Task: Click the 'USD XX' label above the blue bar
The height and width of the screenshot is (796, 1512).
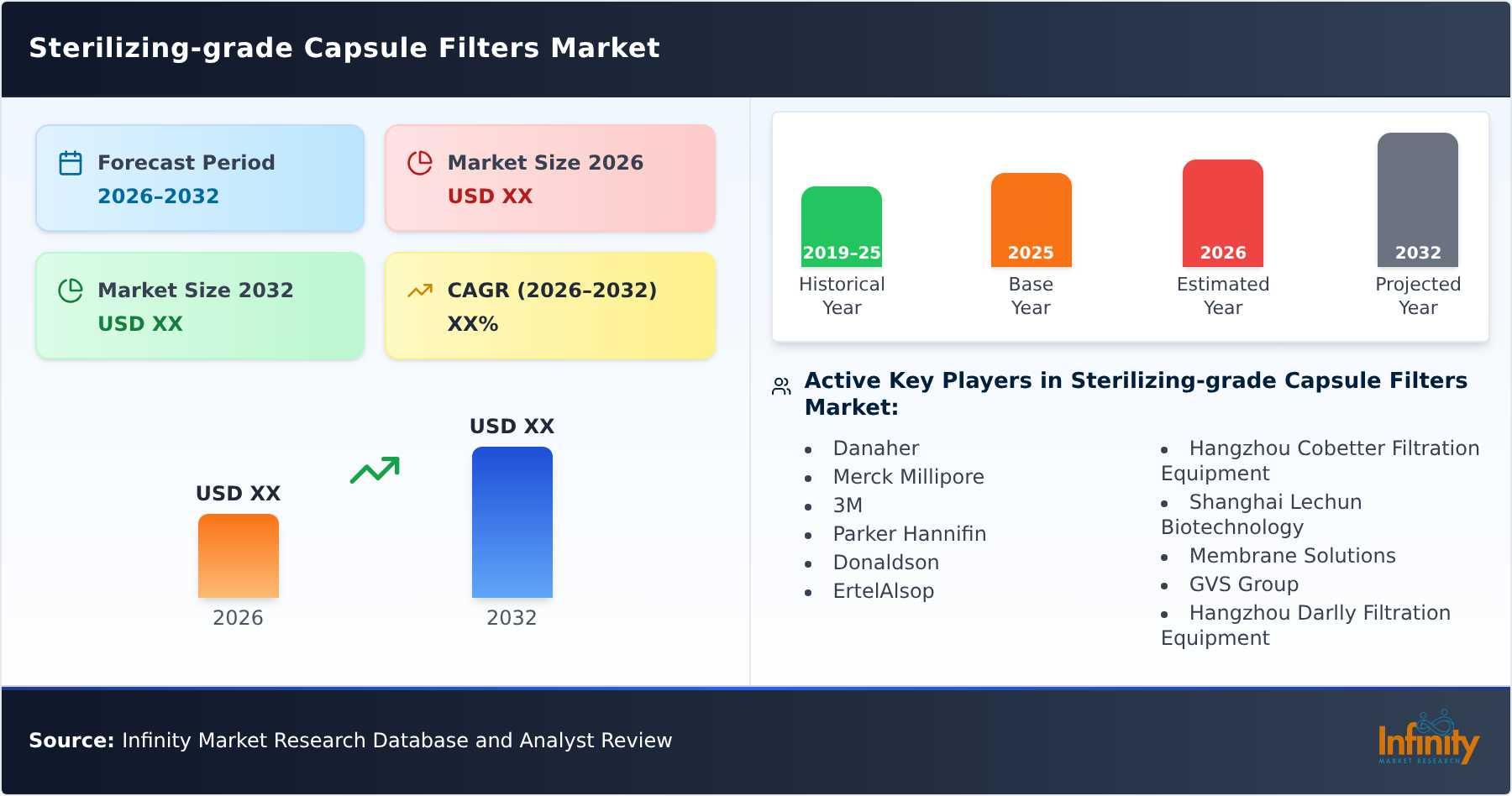Action: click(x=512, y=427)
